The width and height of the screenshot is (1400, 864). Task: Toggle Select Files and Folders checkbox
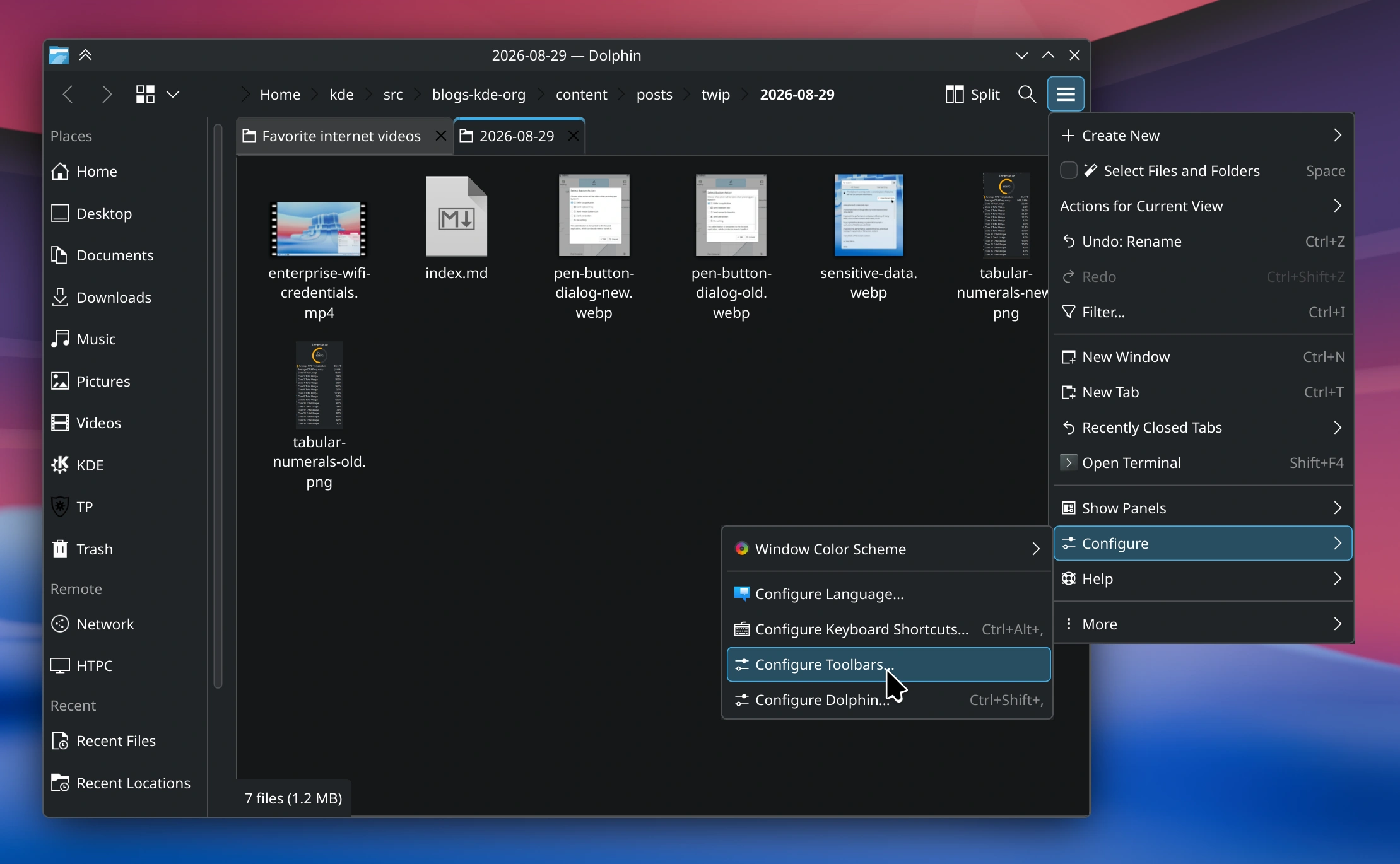(x=1068, y=171)
